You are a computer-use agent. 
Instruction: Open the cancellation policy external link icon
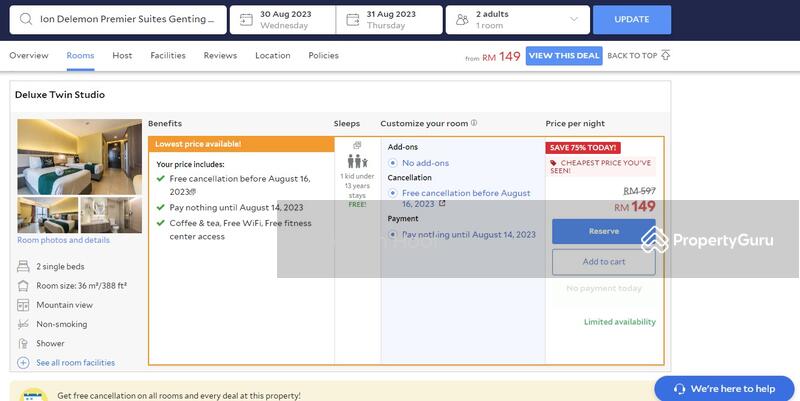[x=442, y=203]
